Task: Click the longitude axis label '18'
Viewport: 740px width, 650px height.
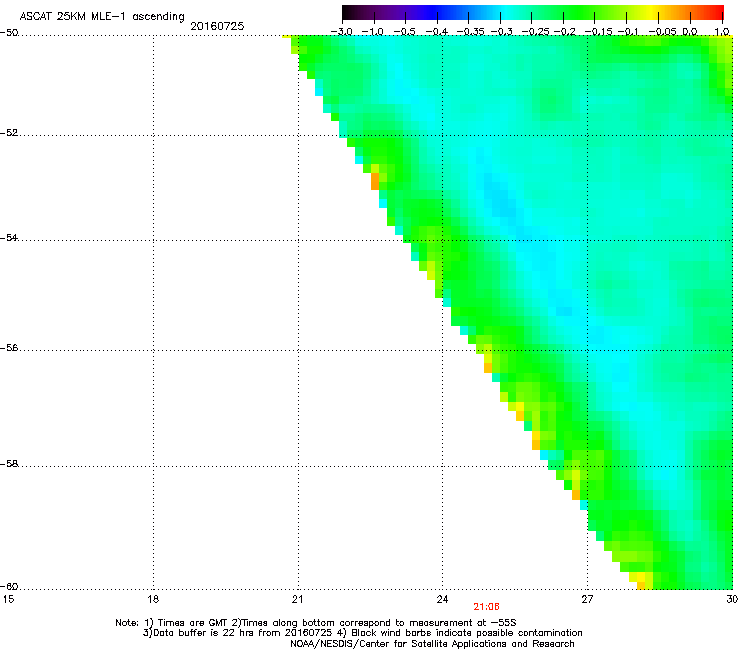Action: click(153, 599)
